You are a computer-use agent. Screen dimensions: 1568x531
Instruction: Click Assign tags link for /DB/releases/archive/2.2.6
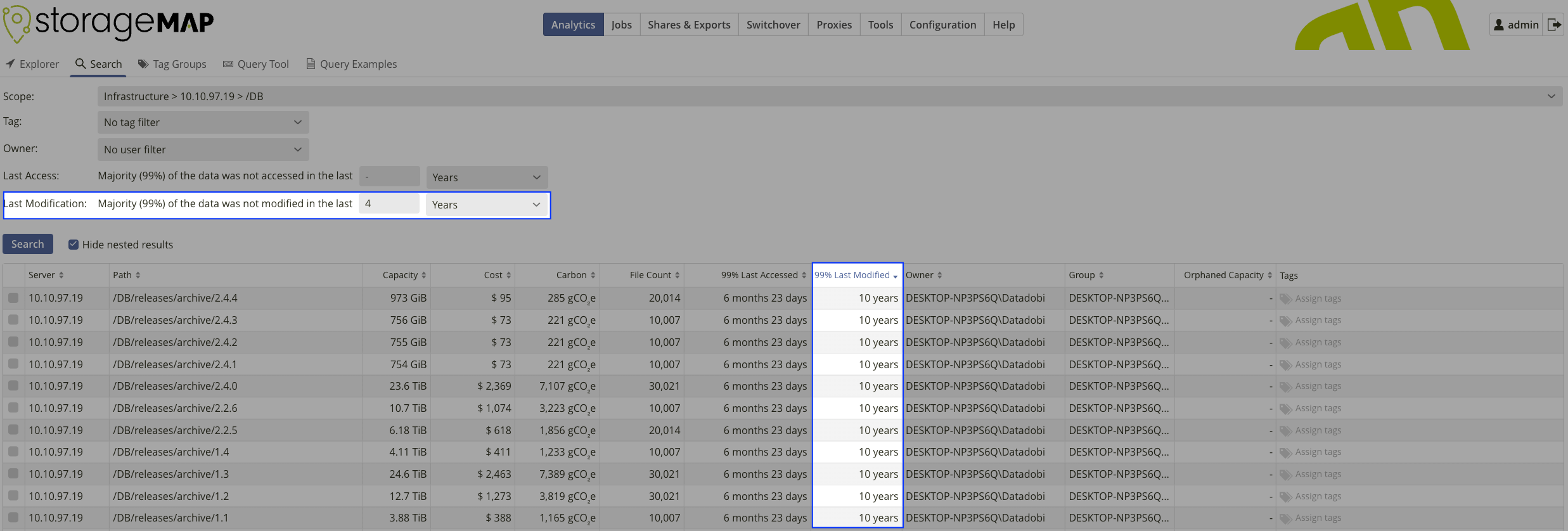1318,408
